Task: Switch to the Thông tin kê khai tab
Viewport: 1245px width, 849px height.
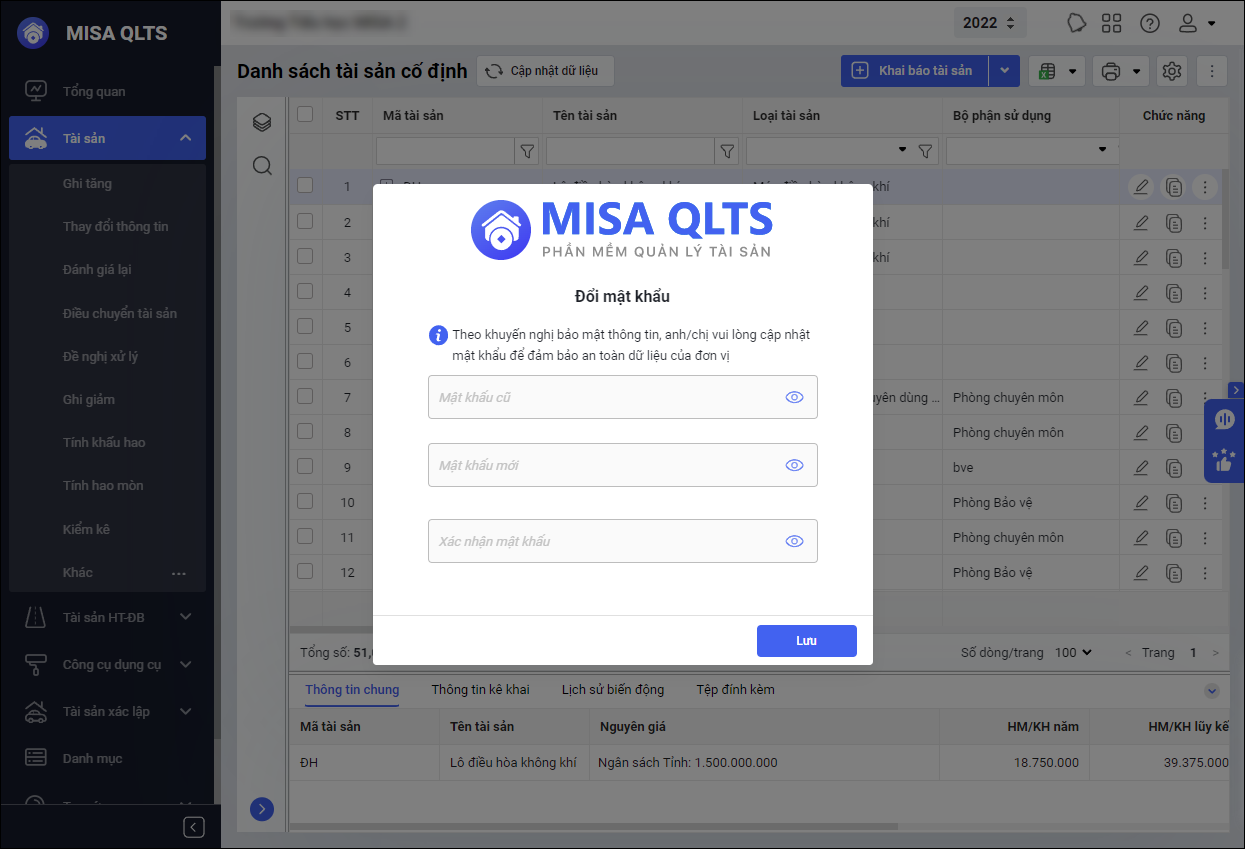Action: [482, 689]
